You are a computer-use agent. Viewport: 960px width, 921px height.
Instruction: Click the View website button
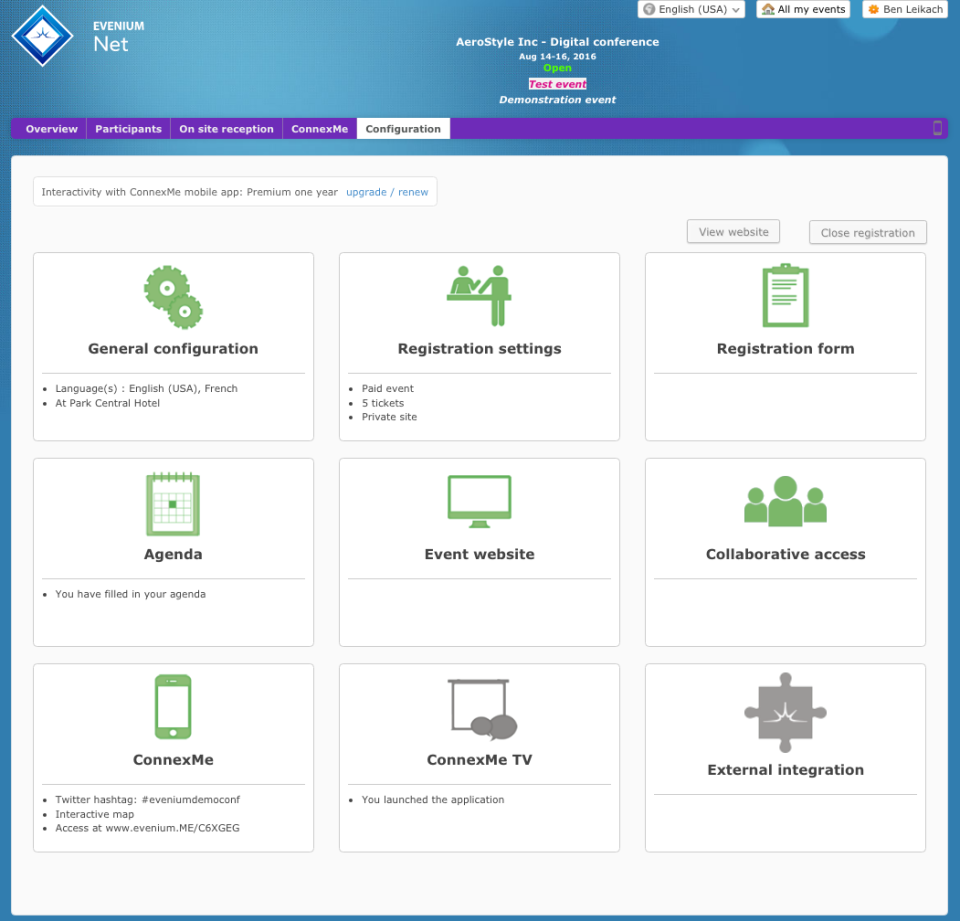click(733, 231)
